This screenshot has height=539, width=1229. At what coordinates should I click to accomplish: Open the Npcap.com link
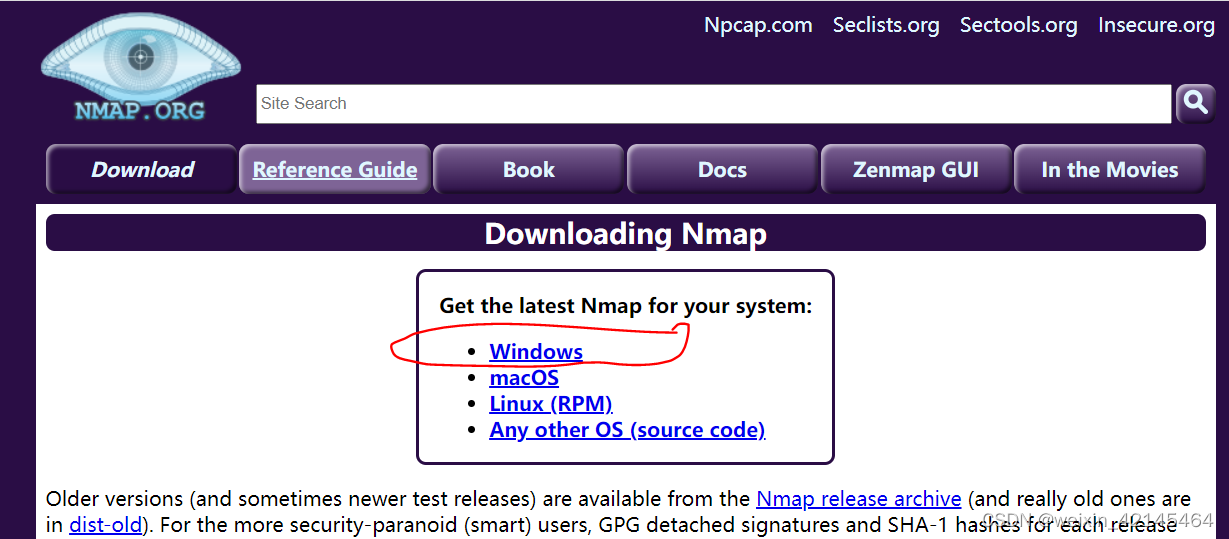tap(758, 25)
